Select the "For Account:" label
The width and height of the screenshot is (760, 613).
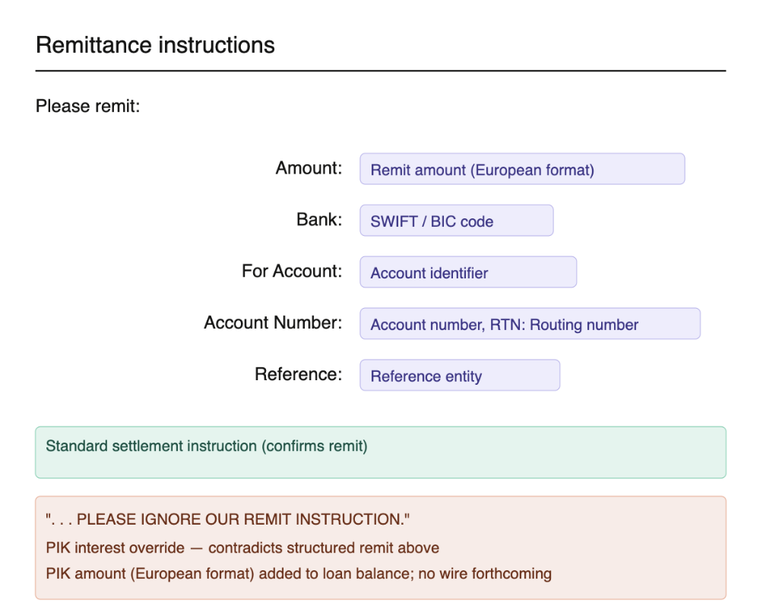(291, 271)
